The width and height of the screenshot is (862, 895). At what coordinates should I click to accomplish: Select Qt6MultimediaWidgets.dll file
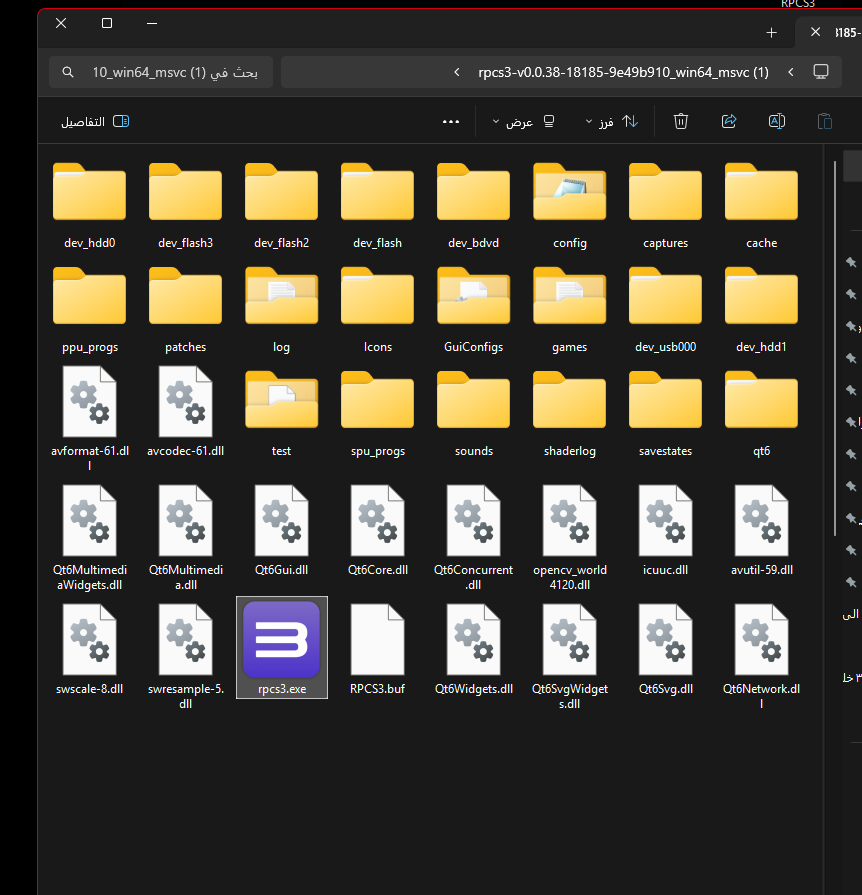[90, 538]
